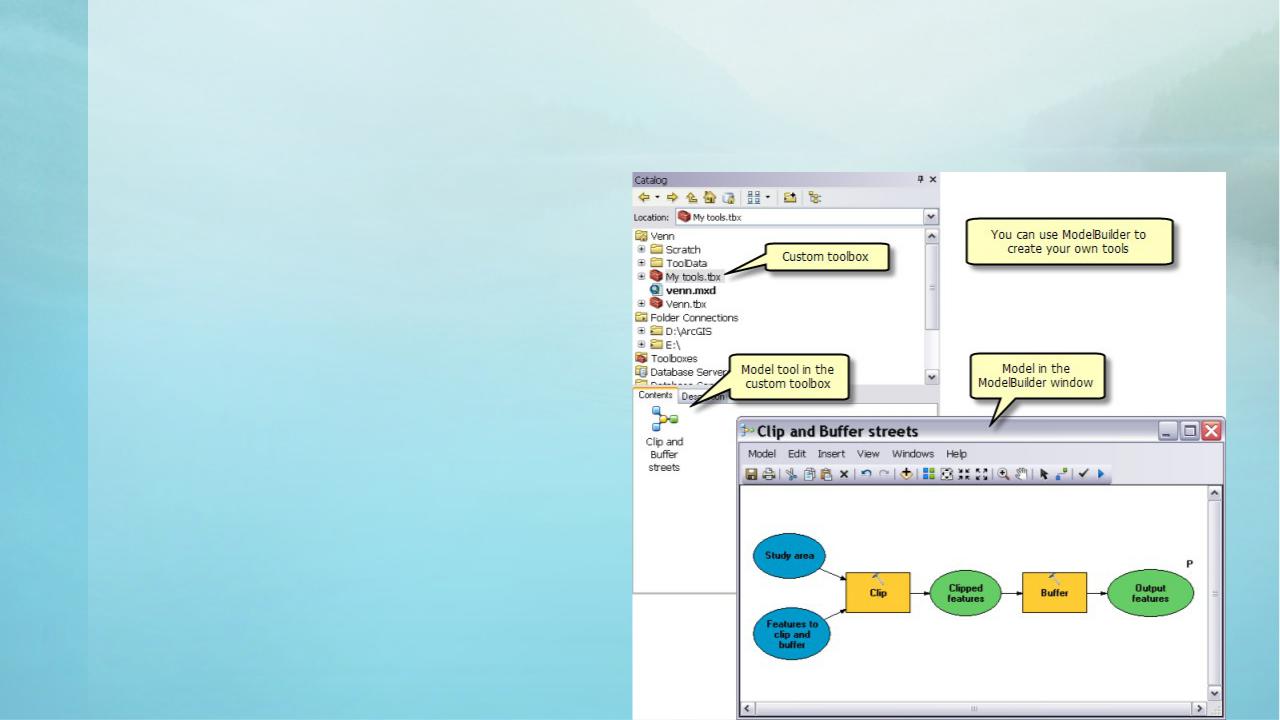
Task: Click the Go To Home Folder icon
Action: coord(709,197)
